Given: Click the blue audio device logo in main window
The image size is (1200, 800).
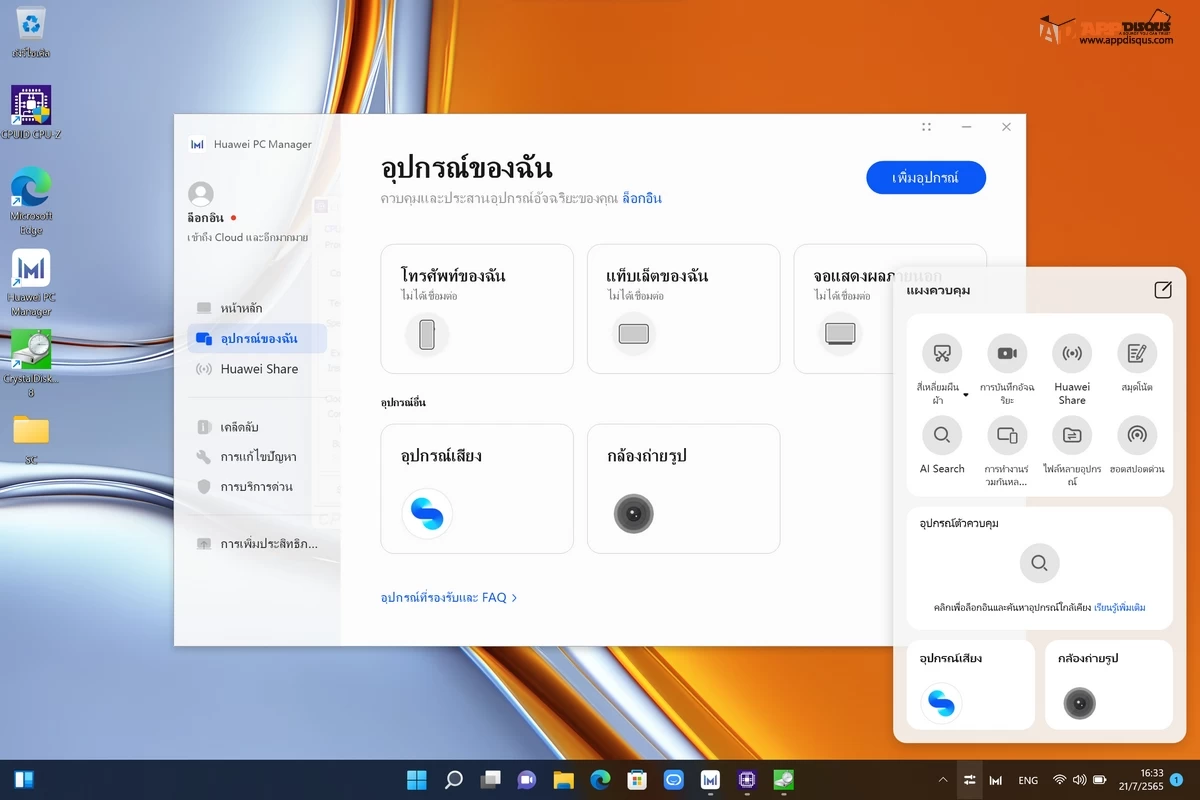Looking at the screenshot, I should coord(427,514).
